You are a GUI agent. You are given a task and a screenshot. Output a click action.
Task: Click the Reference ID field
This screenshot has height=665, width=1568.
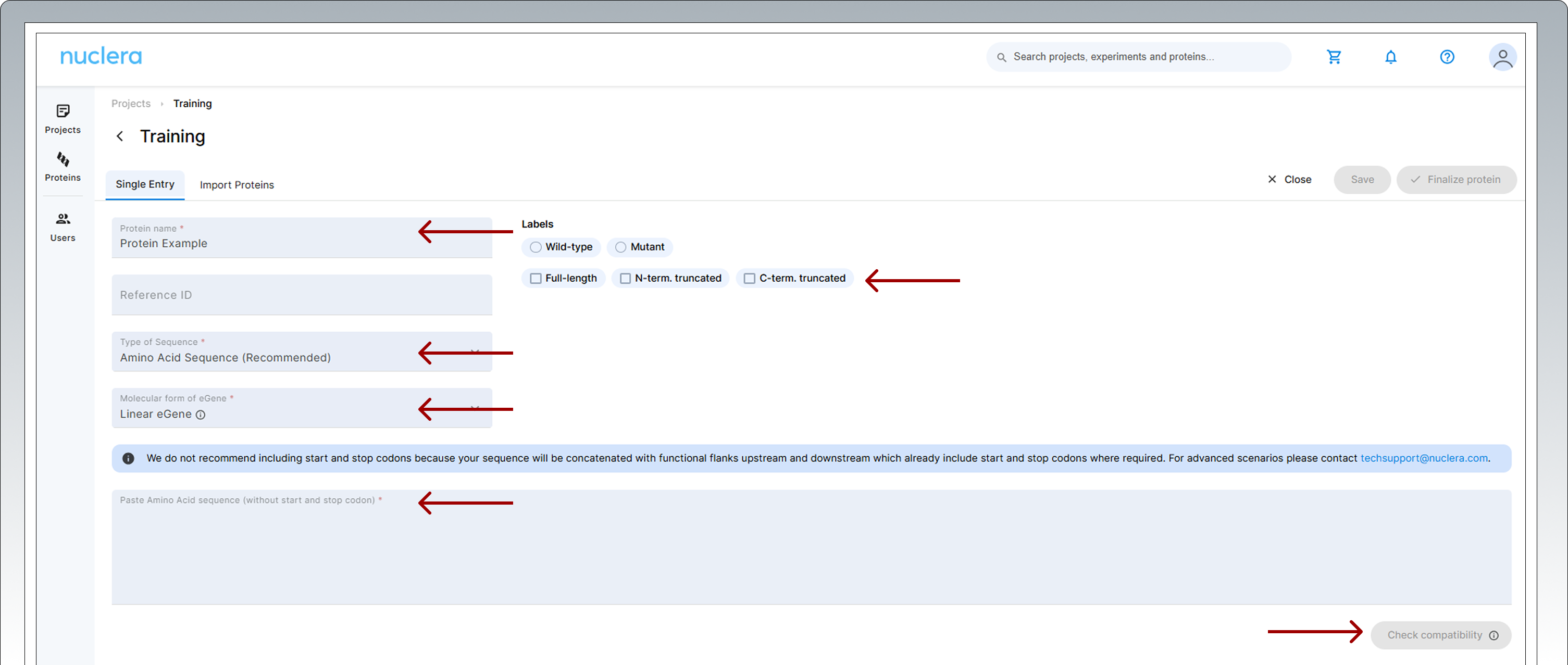coord(301,295)
